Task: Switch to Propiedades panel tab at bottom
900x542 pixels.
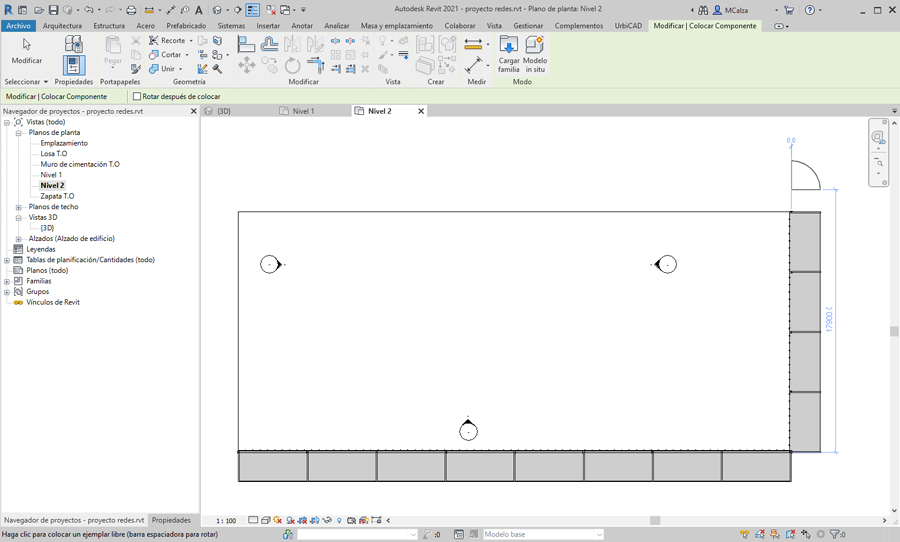Action: click(x=171, y=520)
